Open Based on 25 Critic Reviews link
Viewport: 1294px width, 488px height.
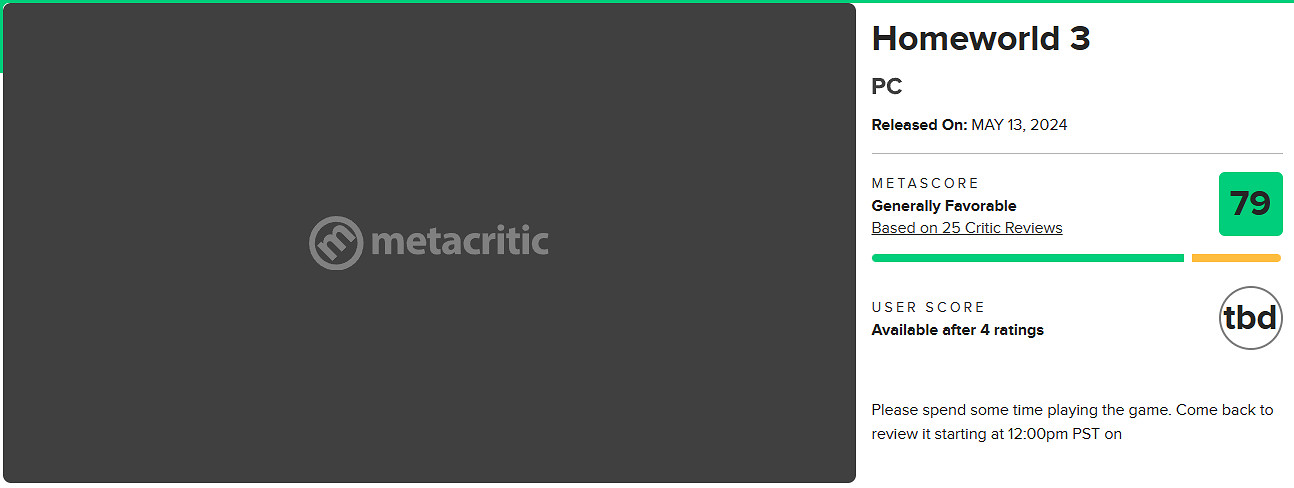tap(966, 228)
